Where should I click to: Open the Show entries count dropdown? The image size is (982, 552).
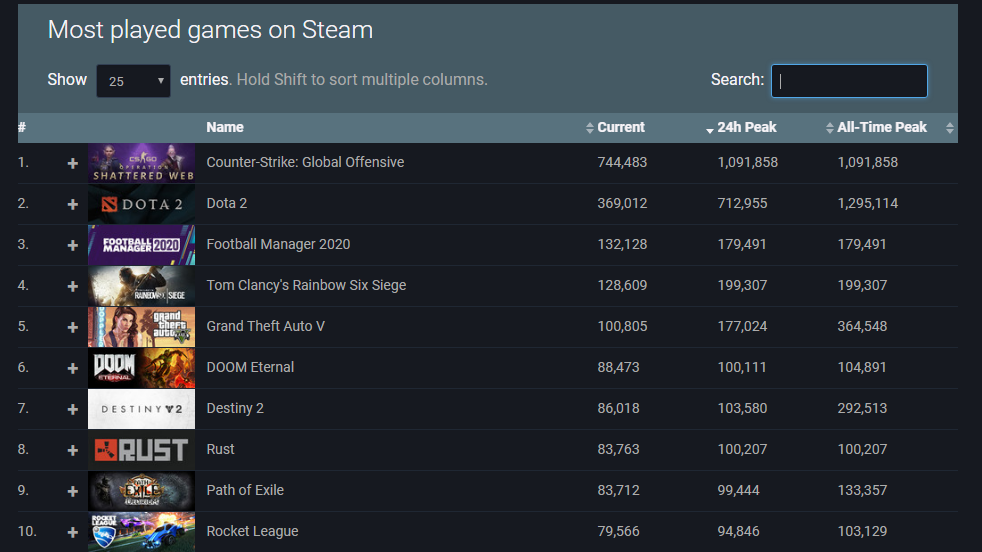(133, 81)
